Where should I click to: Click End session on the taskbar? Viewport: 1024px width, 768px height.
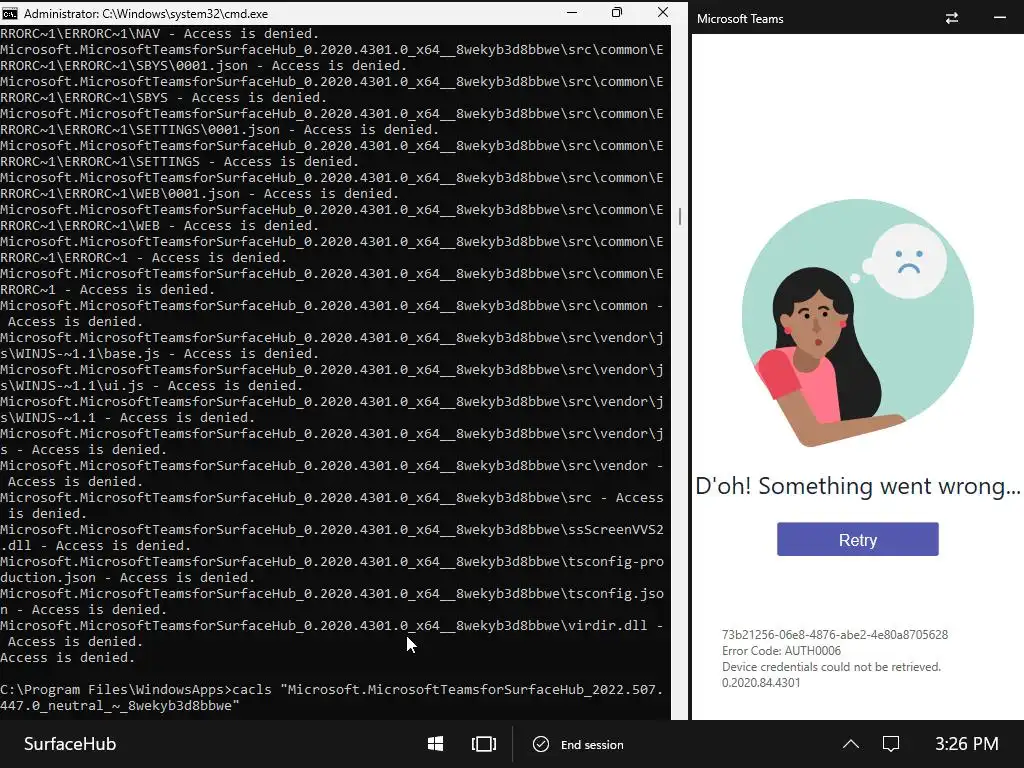coord(579,744)
